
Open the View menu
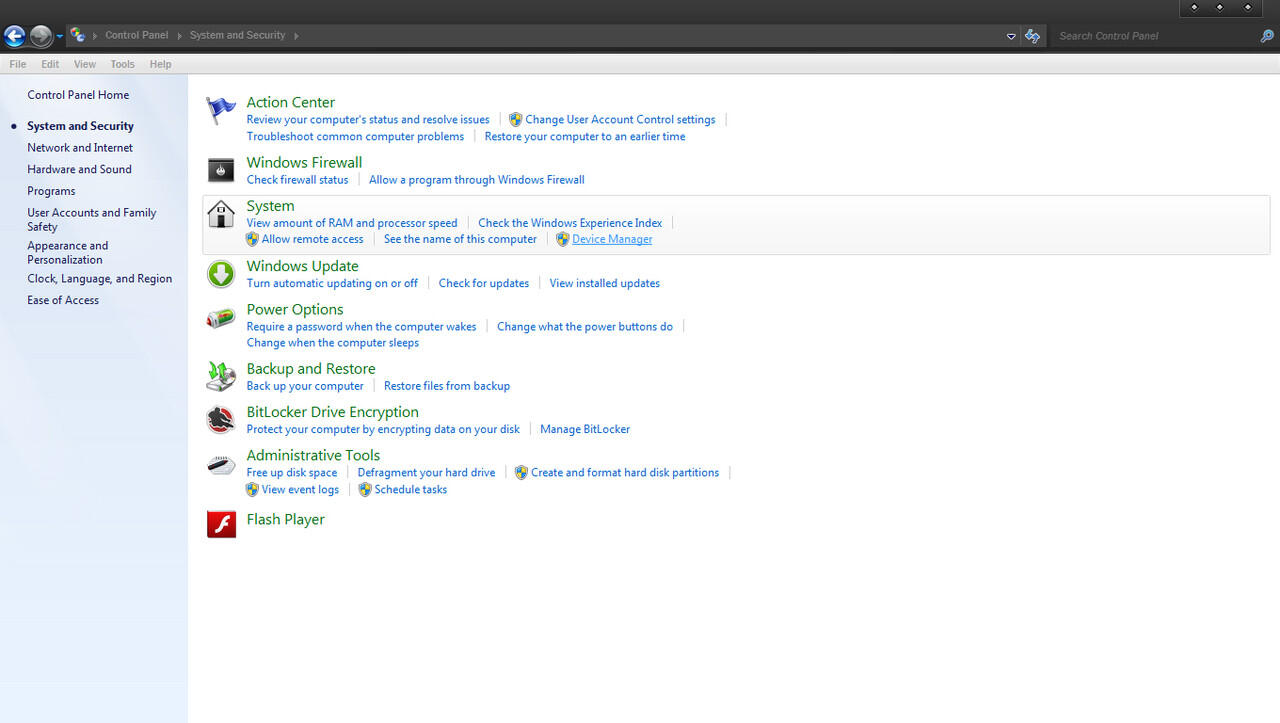coord(85,64)
